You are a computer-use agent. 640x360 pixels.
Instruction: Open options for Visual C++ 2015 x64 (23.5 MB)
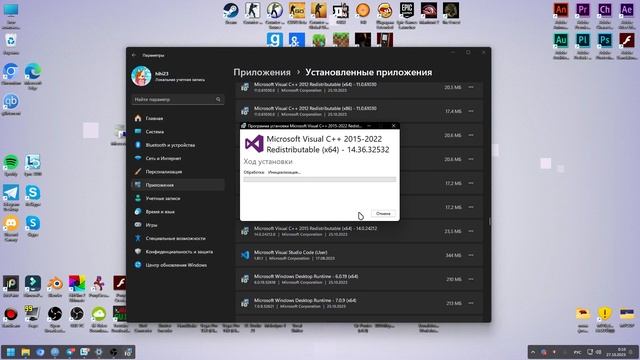[x=471, y=231]
